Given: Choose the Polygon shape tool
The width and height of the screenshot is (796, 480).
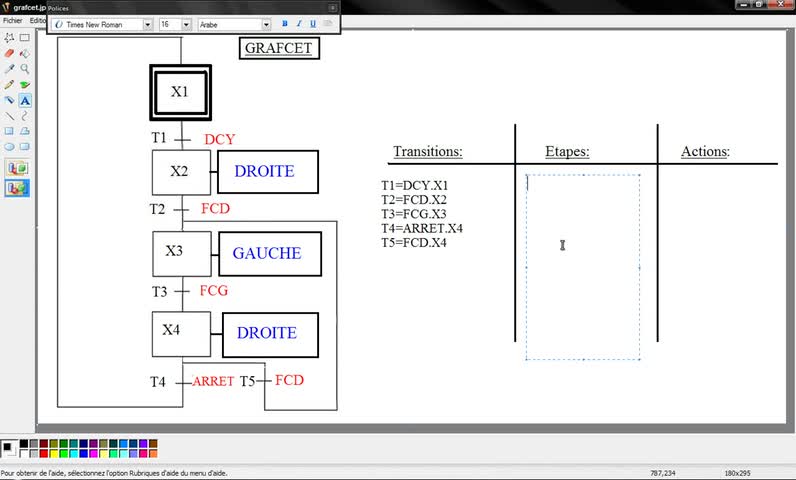Looking at the screenshot, I should click(x=24, y=131).
